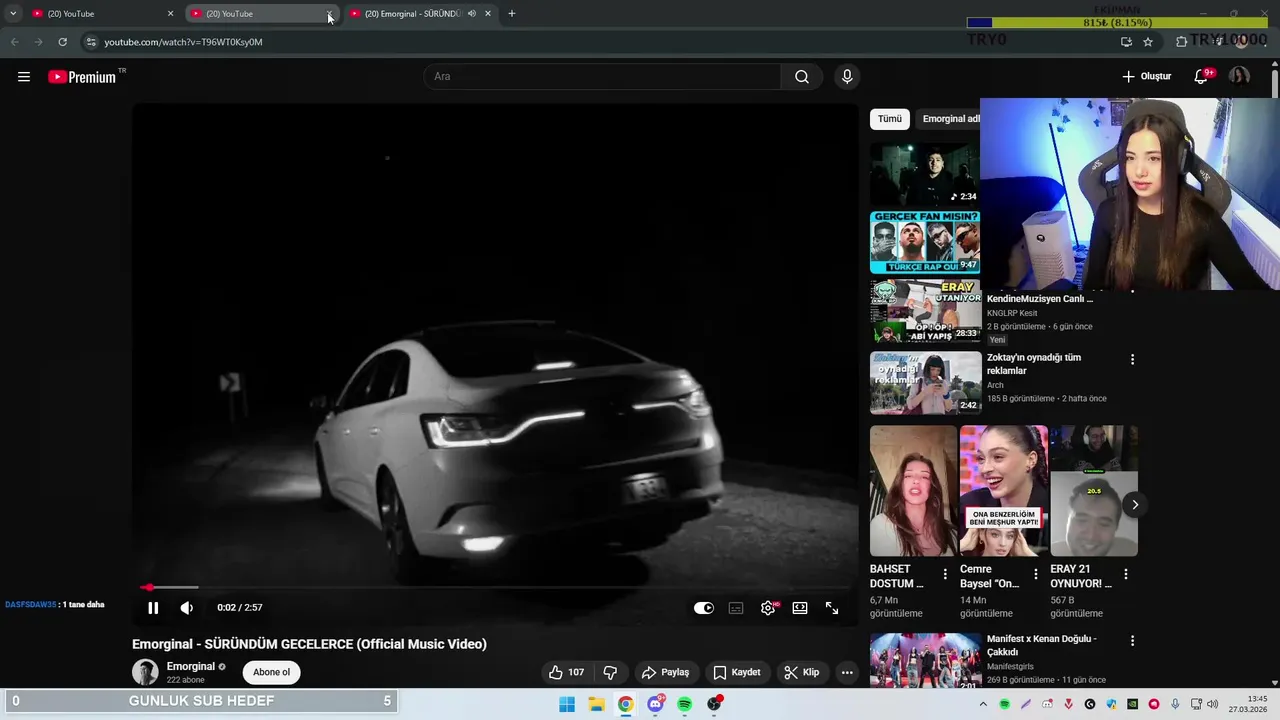Screen dimensions: 1280x720
Task: Reload the page
Action: [62, 42]
